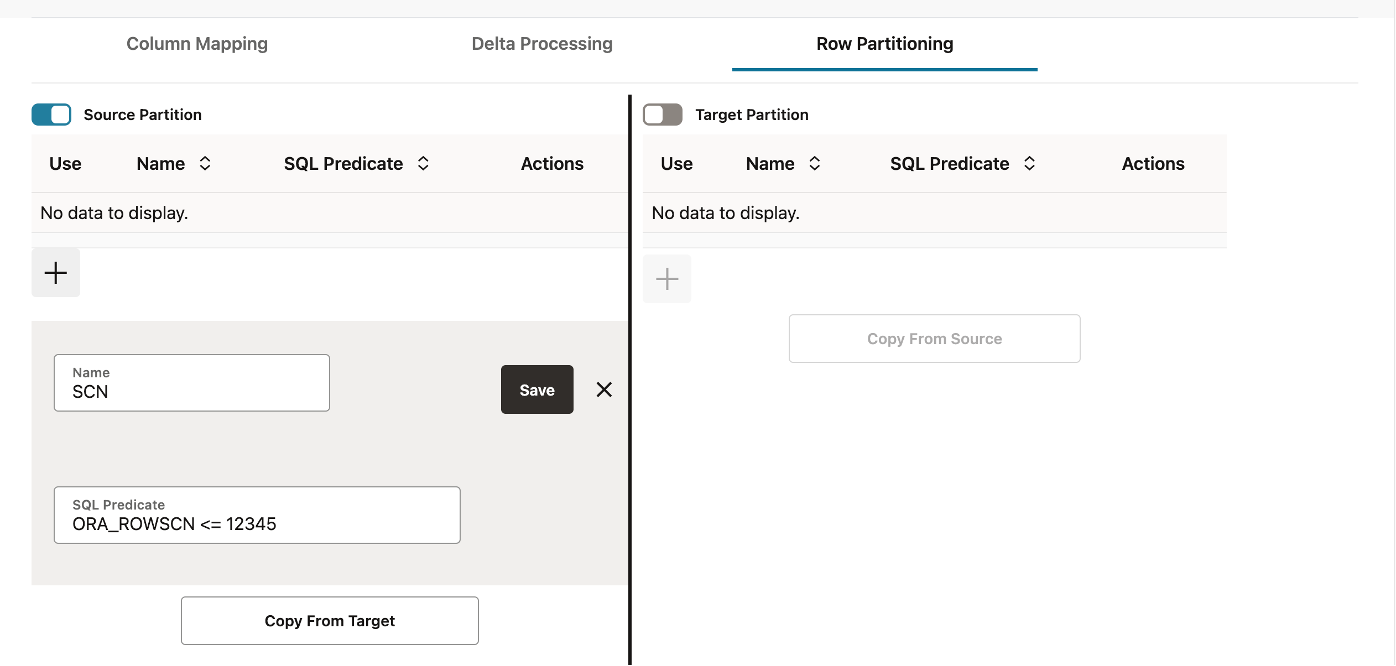Click the source table Use column header
Viewport: 1396px width, 666px height.
[x=65, y=164]
